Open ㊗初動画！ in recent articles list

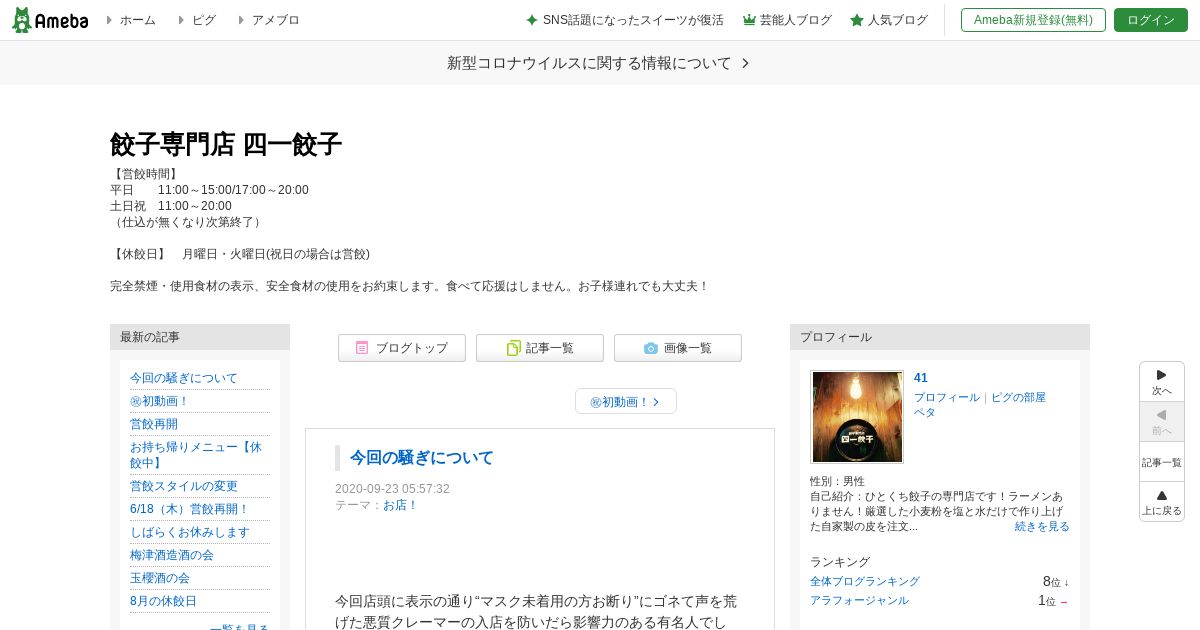point(160,401)
